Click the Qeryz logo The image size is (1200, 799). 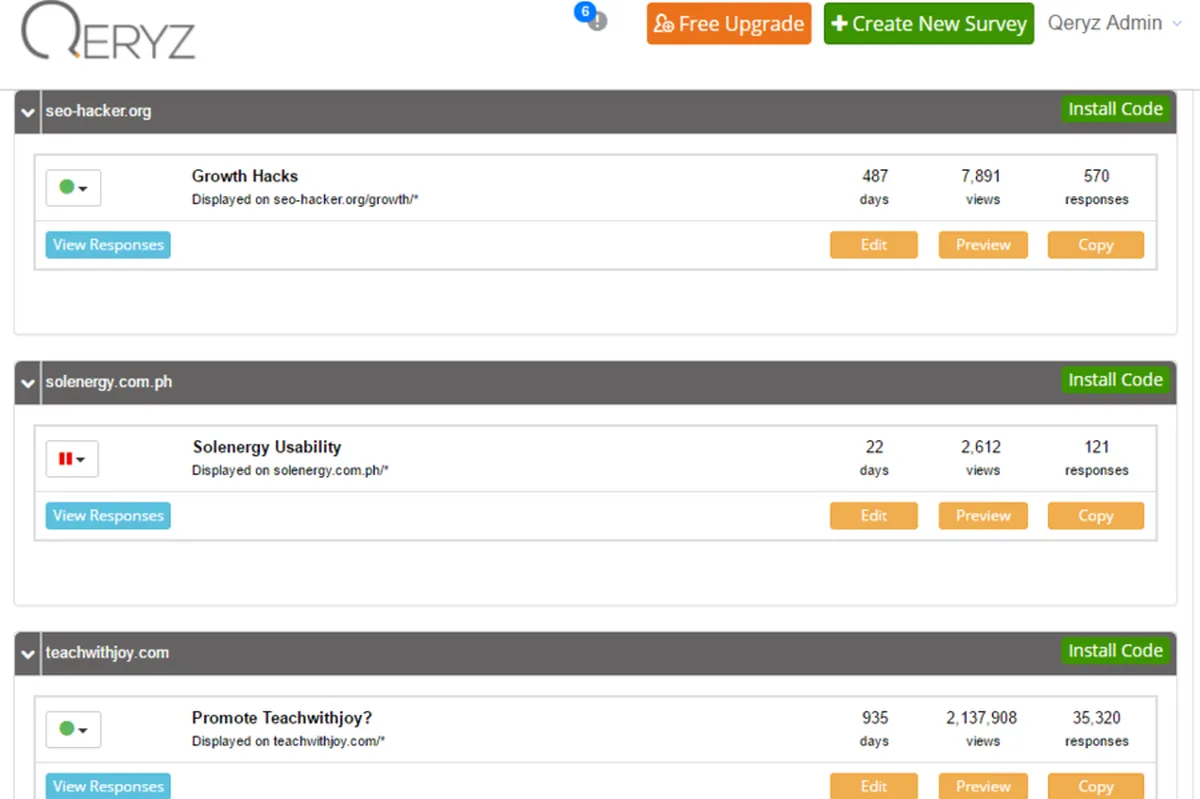point(108,31)
